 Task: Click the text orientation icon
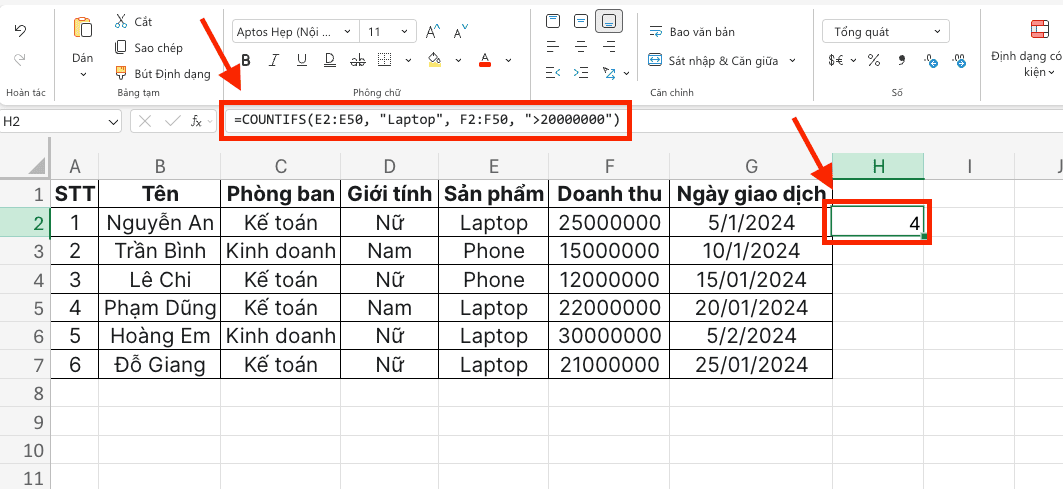click(609, 73)
